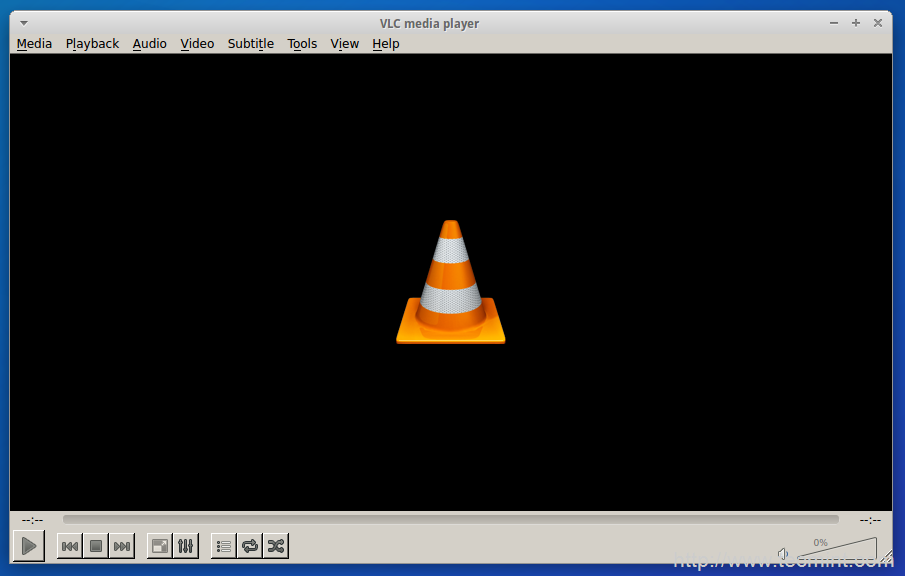
Task: Toggle fullscreen video mode icon
Action: [x=160, y=546]
